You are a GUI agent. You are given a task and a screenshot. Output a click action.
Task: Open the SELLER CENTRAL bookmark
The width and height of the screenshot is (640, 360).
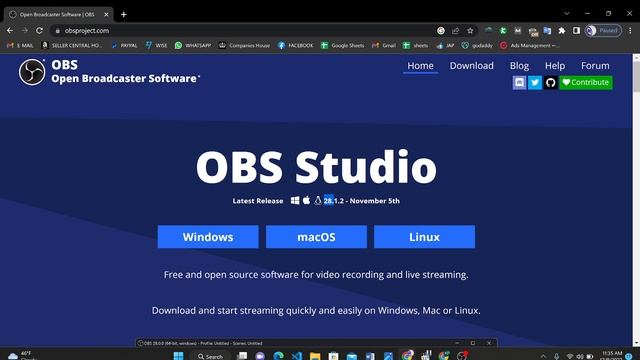point(73,45)
